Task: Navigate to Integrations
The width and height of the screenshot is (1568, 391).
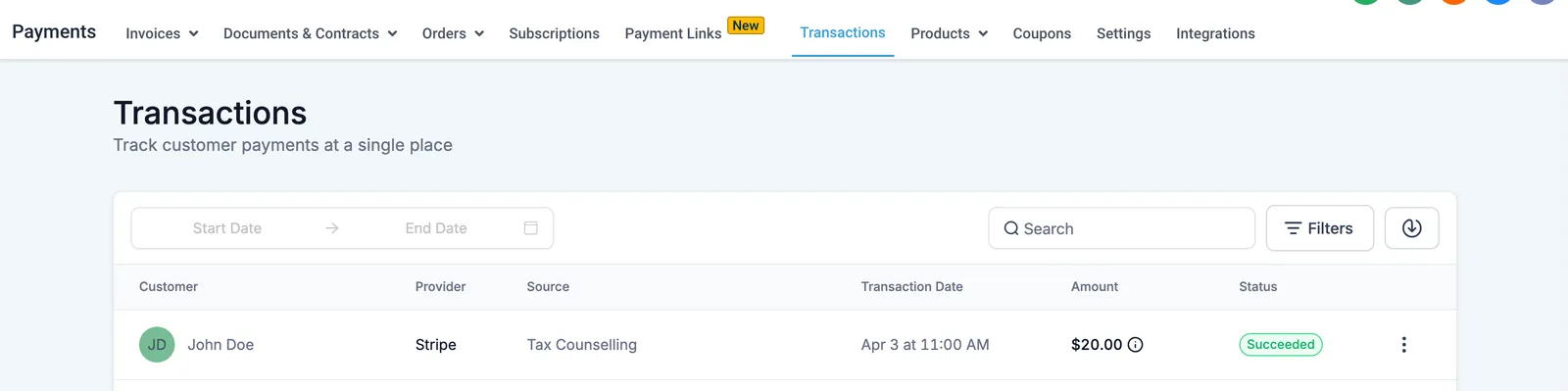Action: coord(1215,33)
